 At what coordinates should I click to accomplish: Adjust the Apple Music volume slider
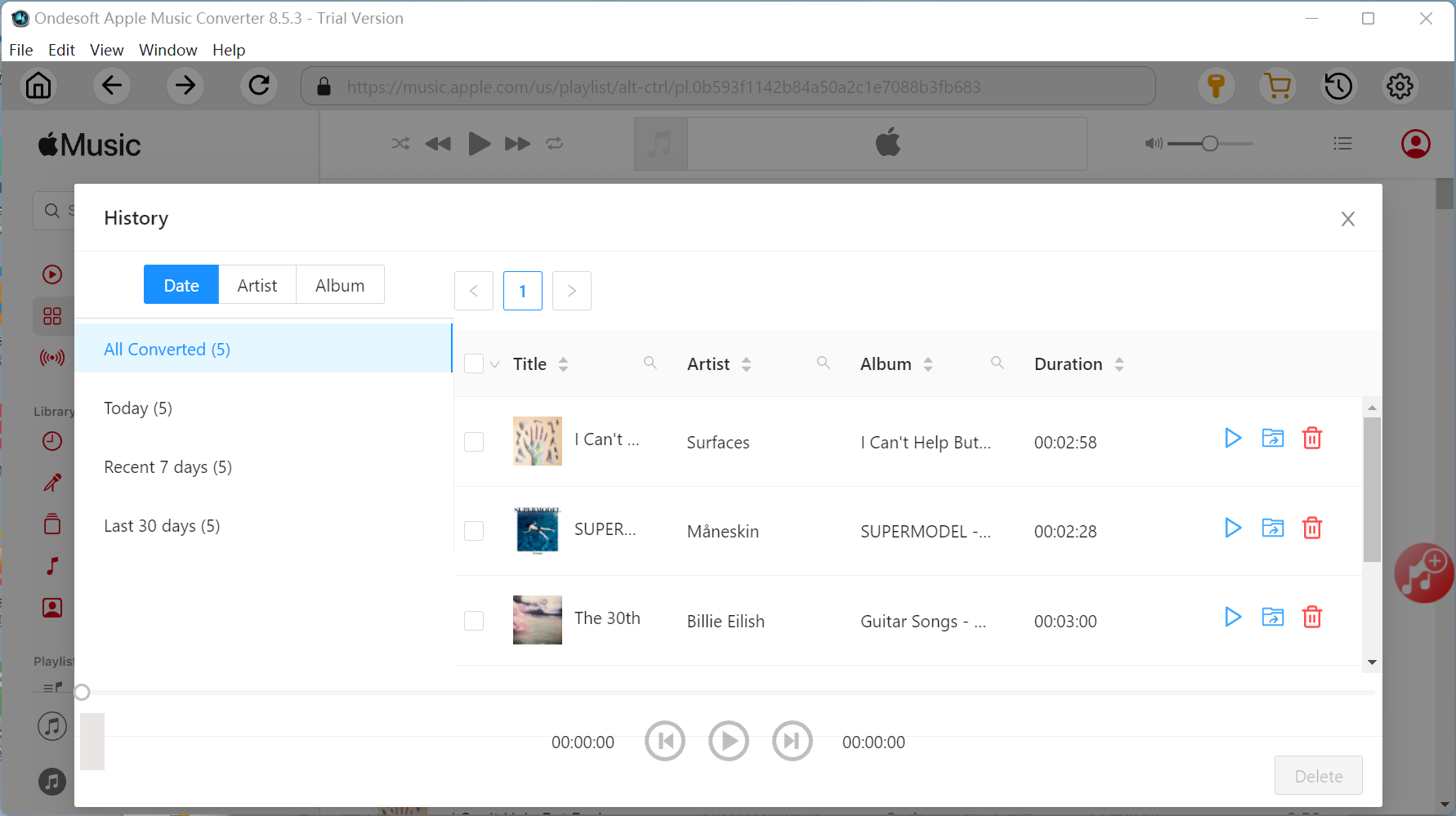(1210, 144)
